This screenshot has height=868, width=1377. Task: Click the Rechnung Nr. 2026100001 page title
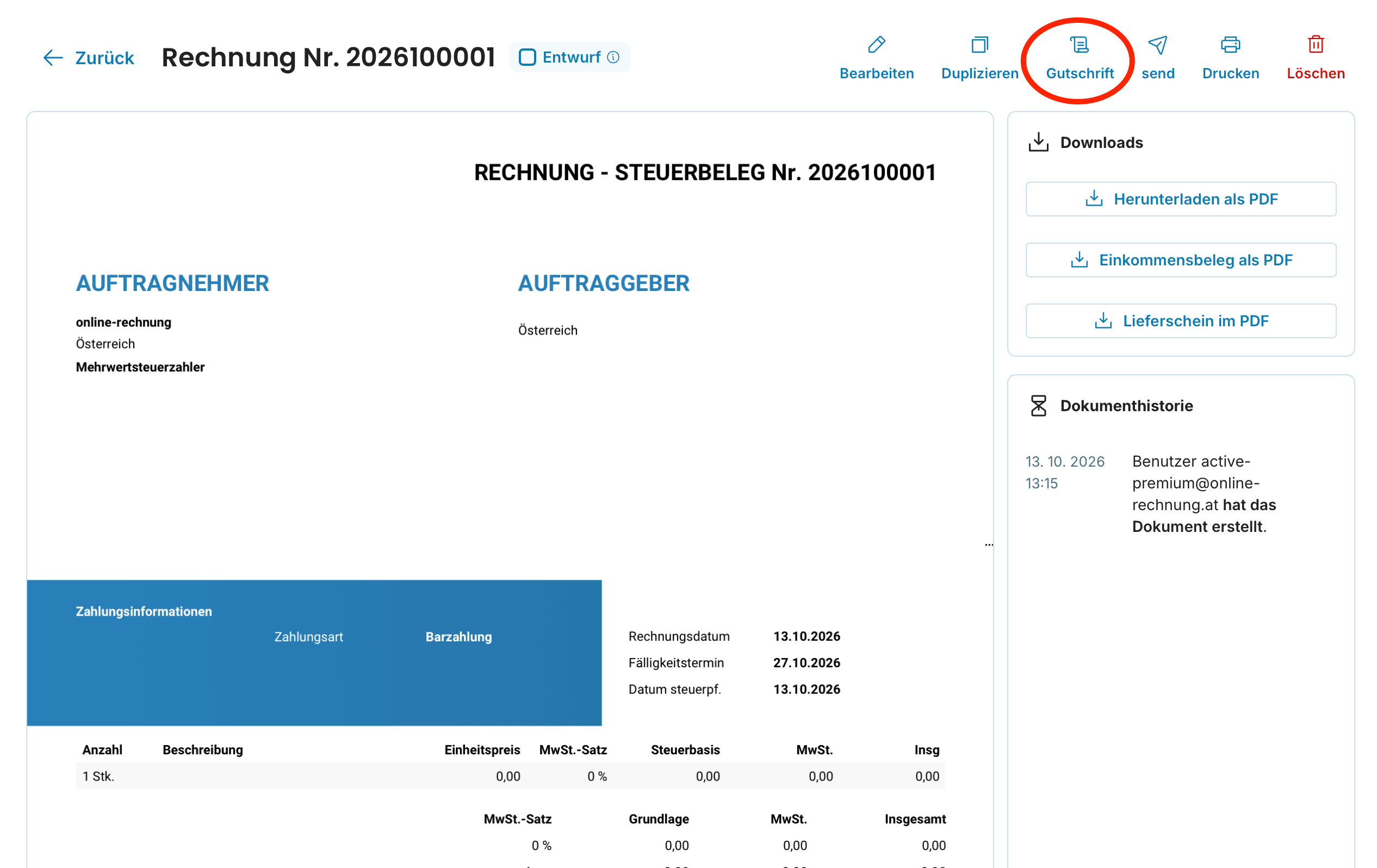point(328,57)
